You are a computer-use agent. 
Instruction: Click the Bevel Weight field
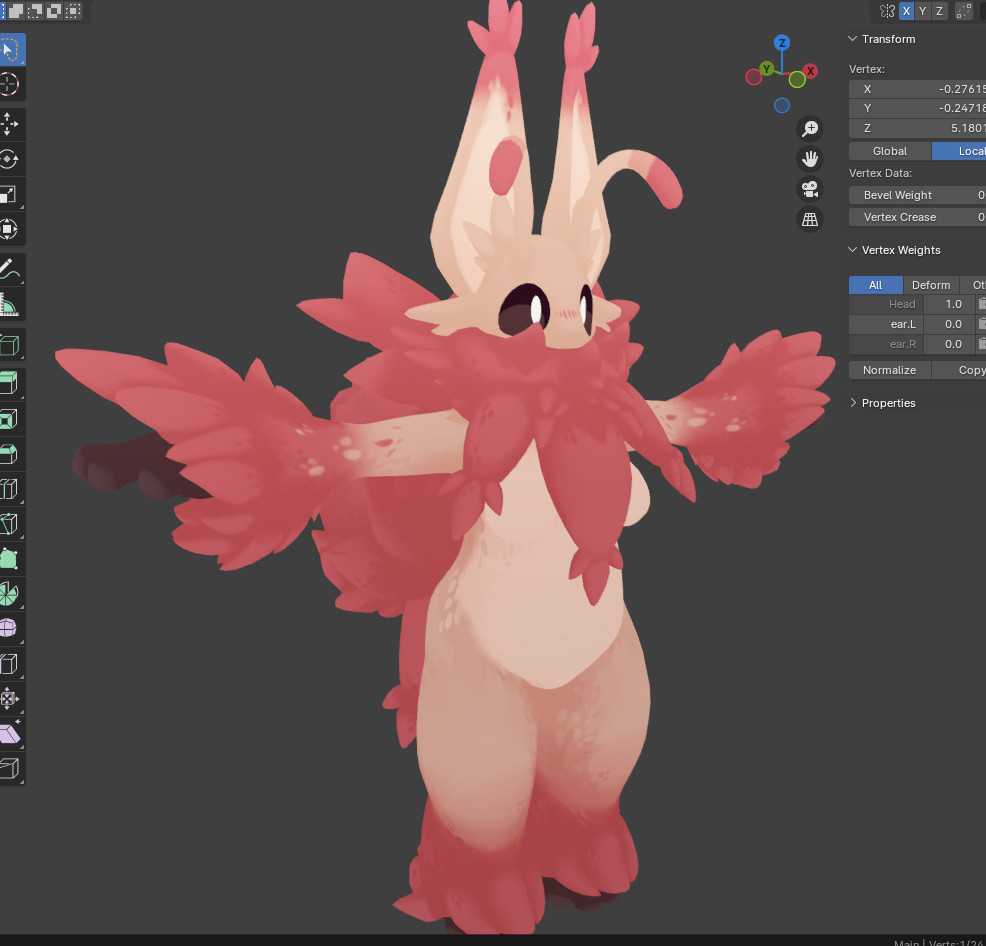(917, 195)
